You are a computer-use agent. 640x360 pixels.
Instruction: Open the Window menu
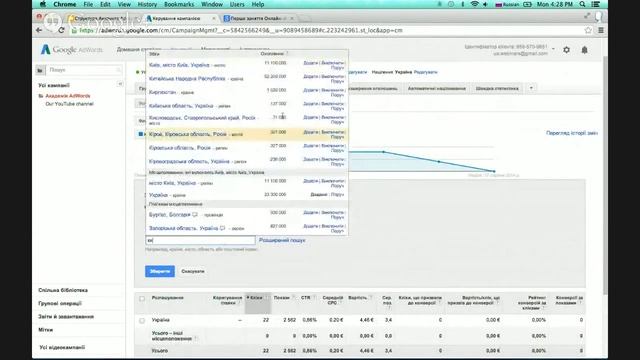[212, 4]
